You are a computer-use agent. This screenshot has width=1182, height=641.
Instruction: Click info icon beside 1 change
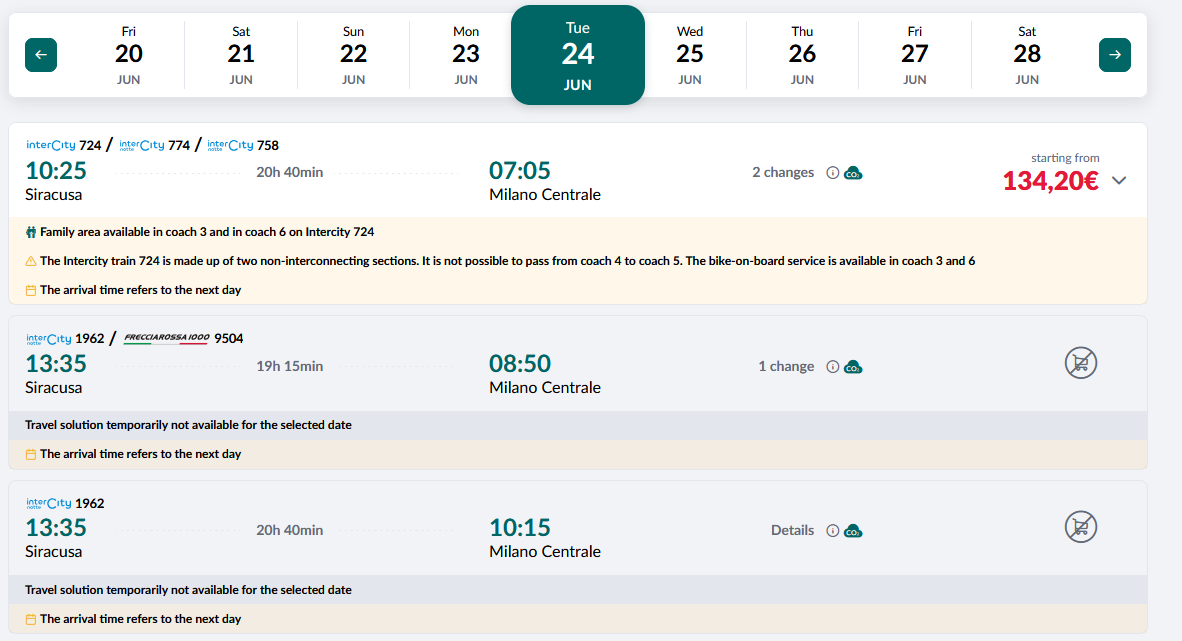pyautogui.click(x=832, y=367)
